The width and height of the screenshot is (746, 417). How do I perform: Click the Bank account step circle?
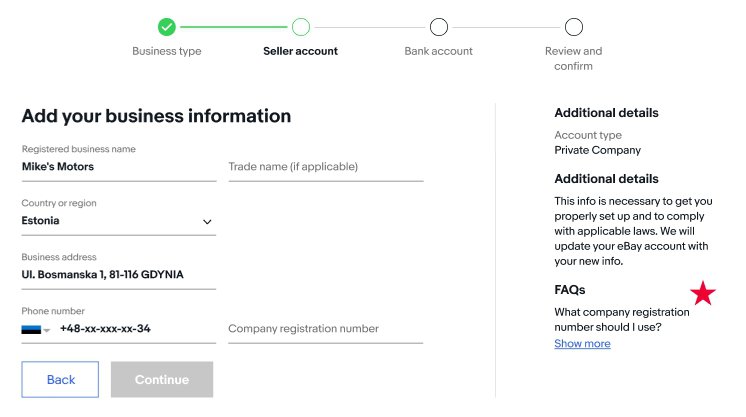438,27
